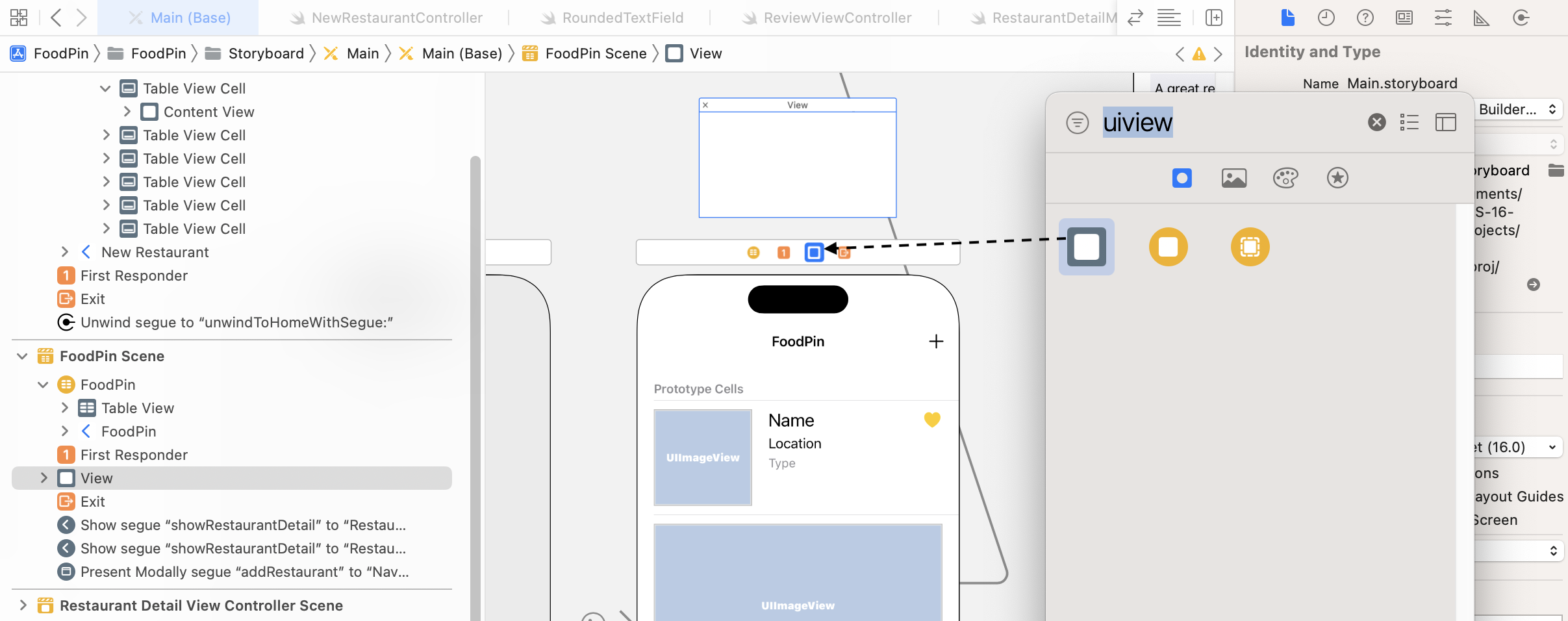Clear the uiview search query
The height and width of the screenshot is (621, 1568).
click(1376, 122)
